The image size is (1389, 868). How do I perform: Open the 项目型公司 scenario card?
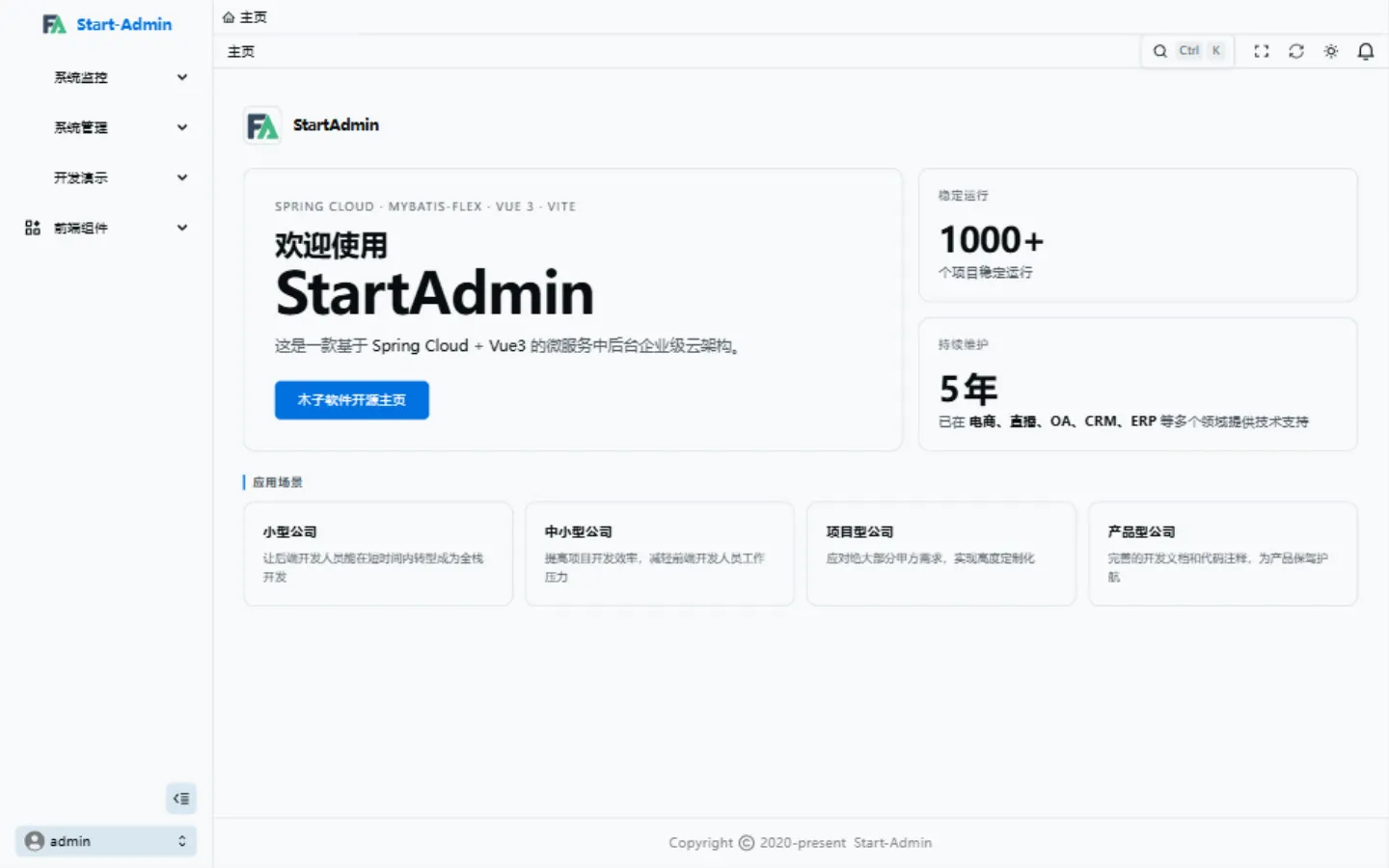[x=941, y=554]
